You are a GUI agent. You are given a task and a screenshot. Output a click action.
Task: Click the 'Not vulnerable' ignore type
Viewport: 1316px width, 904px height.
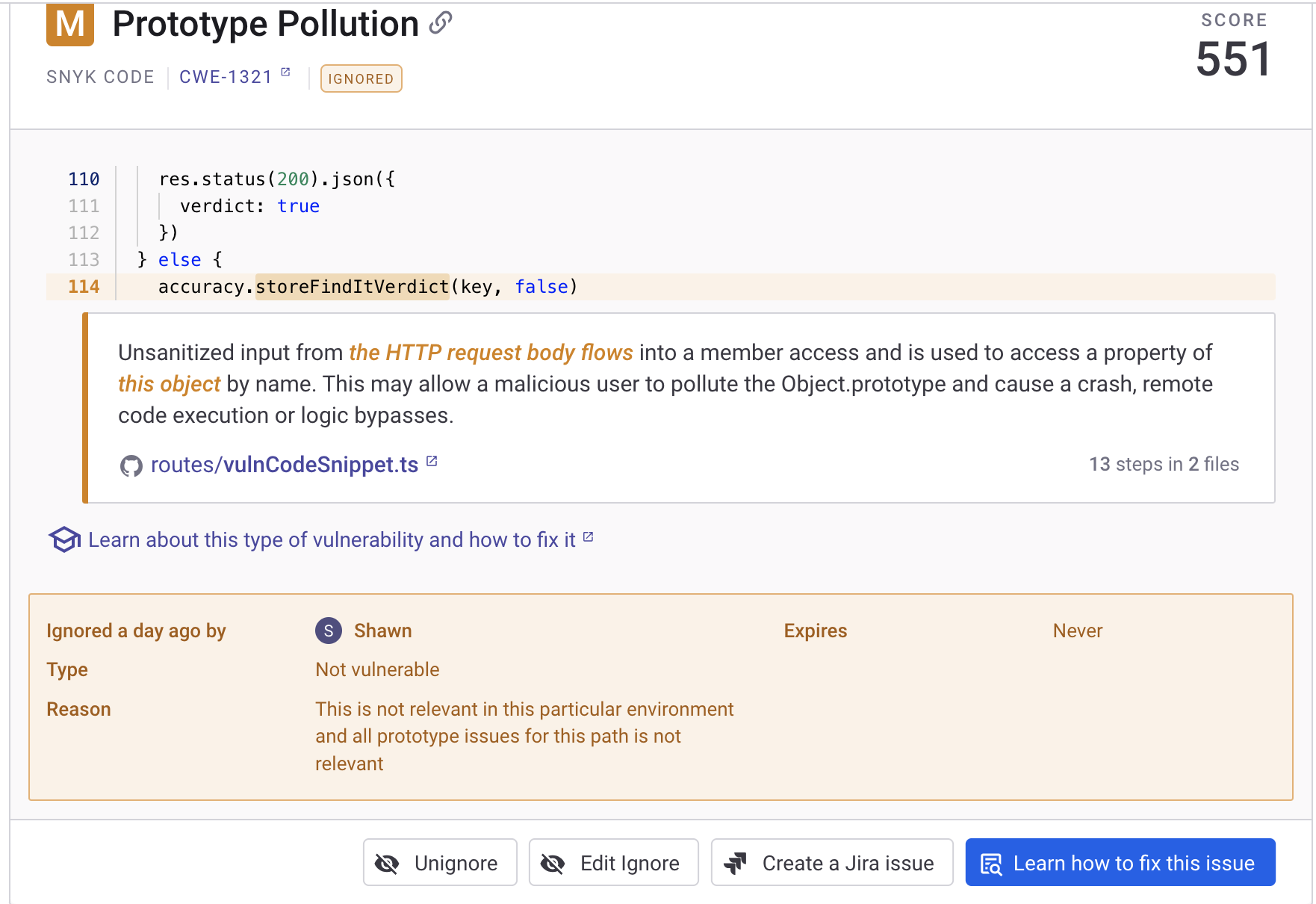pyautogui.click(x=377, y=669)
